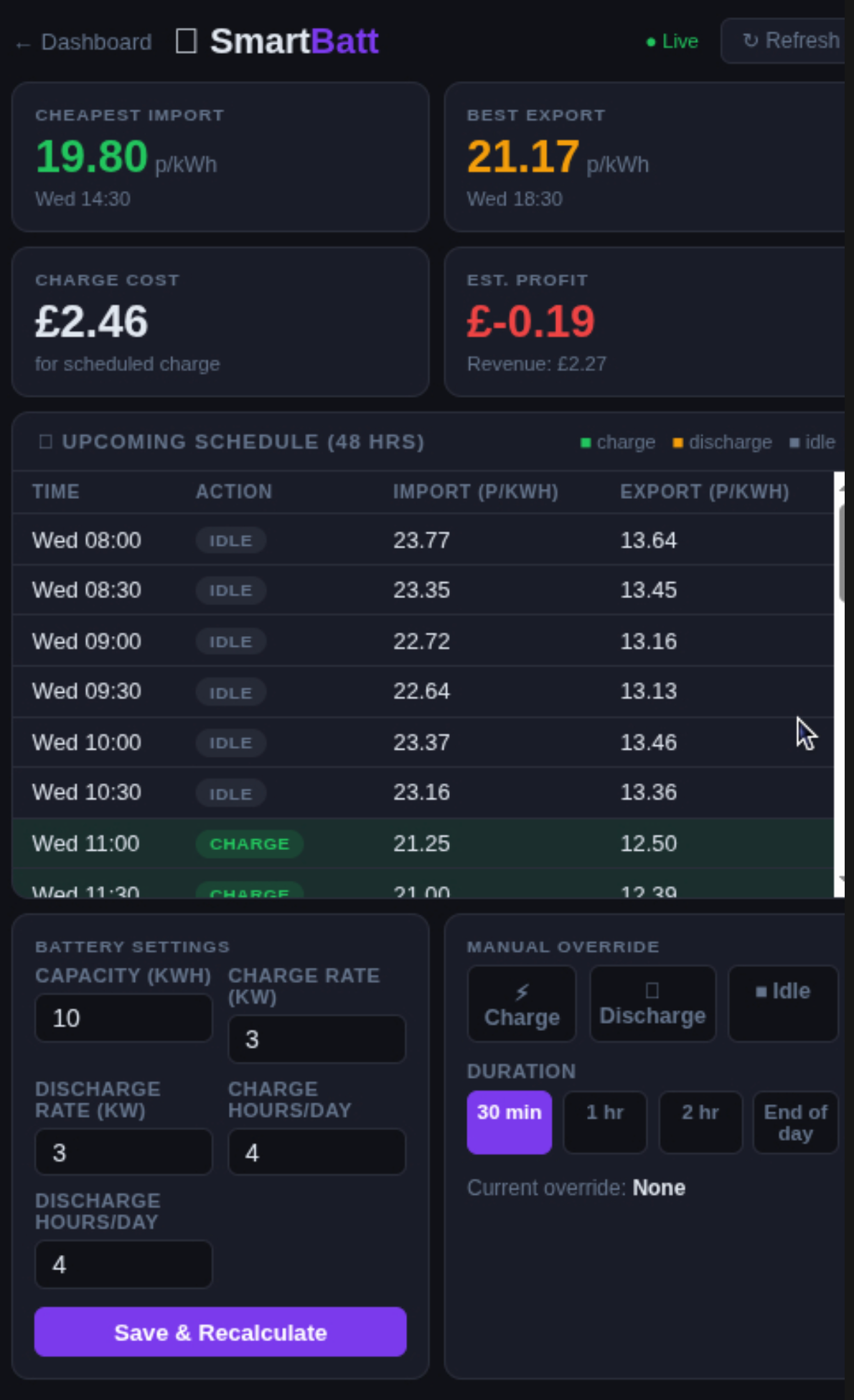Click the TIME column header
Viewport: 854px width, 1400px height.
(55, 492)
